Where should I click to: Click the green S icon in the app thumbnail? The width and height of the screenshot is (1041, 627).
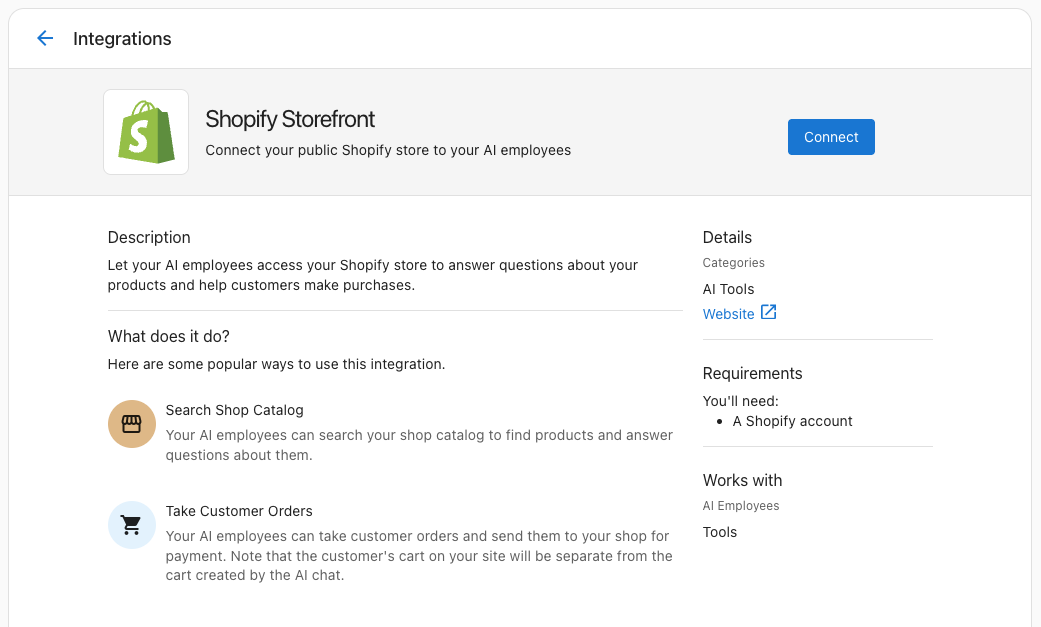145,131
